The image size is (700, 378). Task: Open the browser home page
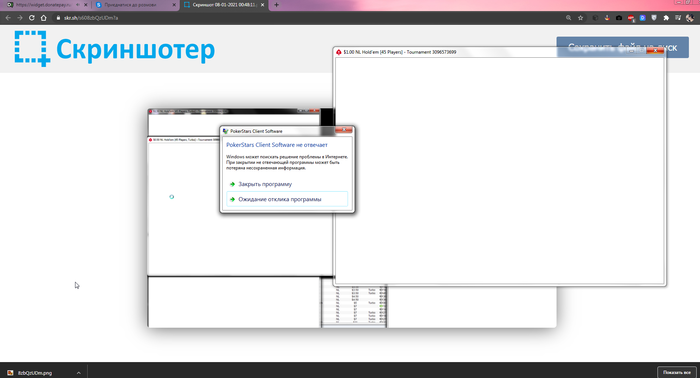(x=43, y=18)
